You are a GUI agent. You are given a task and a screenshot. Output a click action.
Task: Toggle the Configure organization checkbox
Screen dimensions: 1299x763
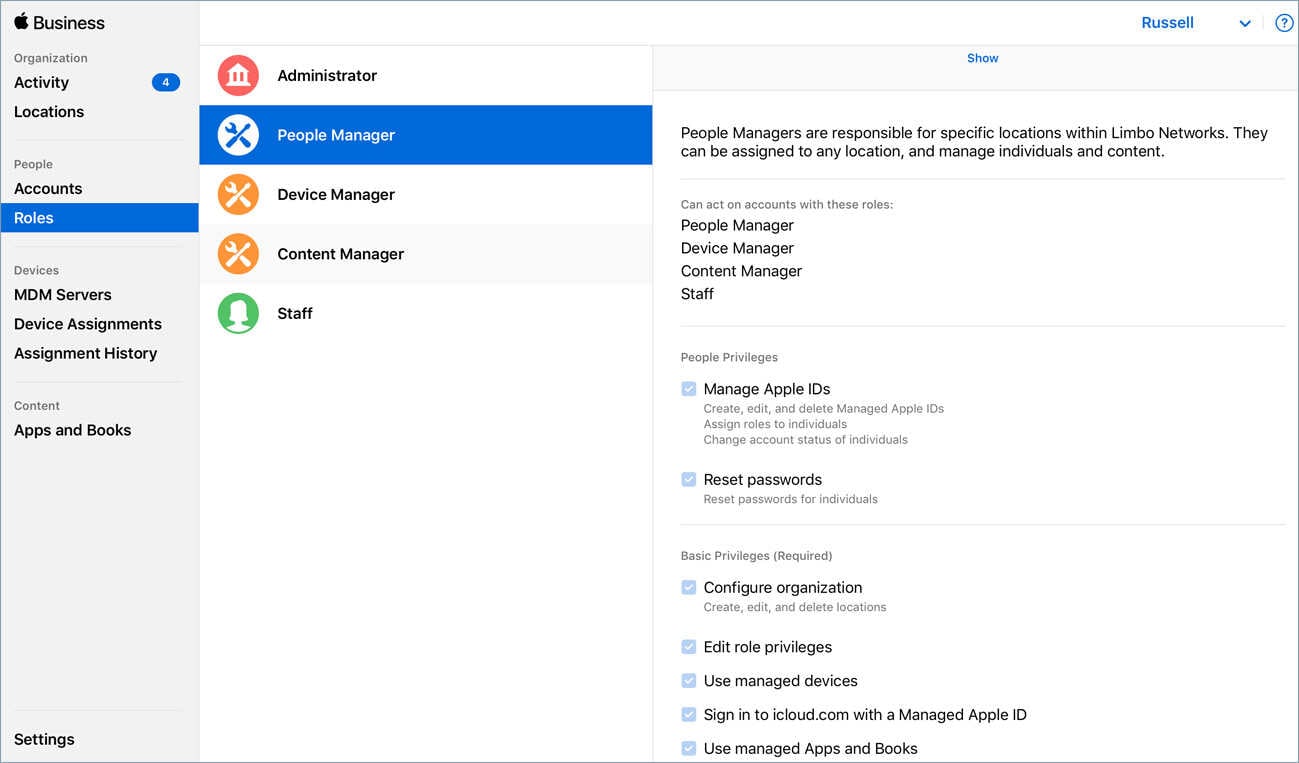point(688,587)
